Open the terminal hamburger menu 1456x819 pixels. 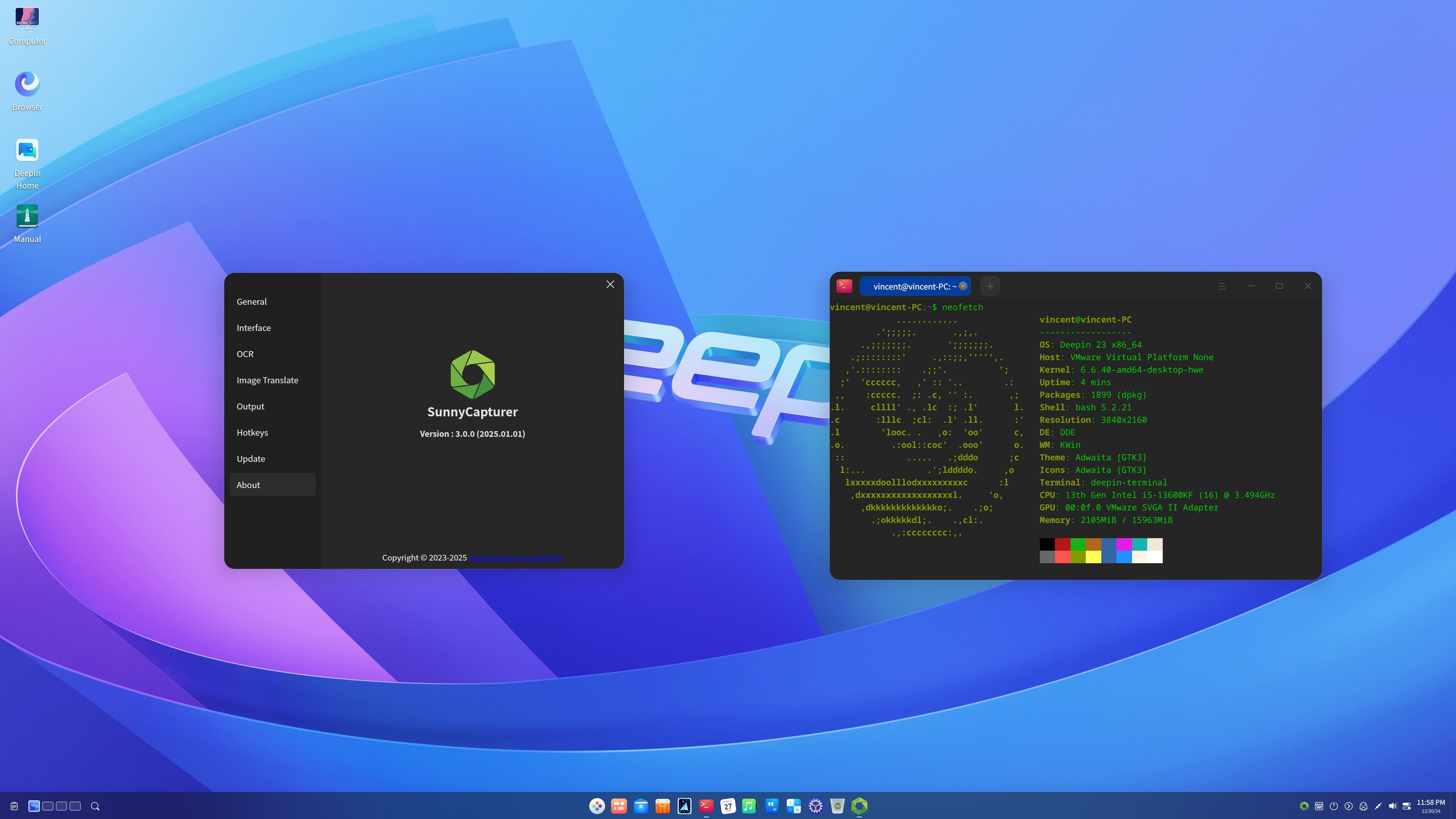click(1222, 286)
